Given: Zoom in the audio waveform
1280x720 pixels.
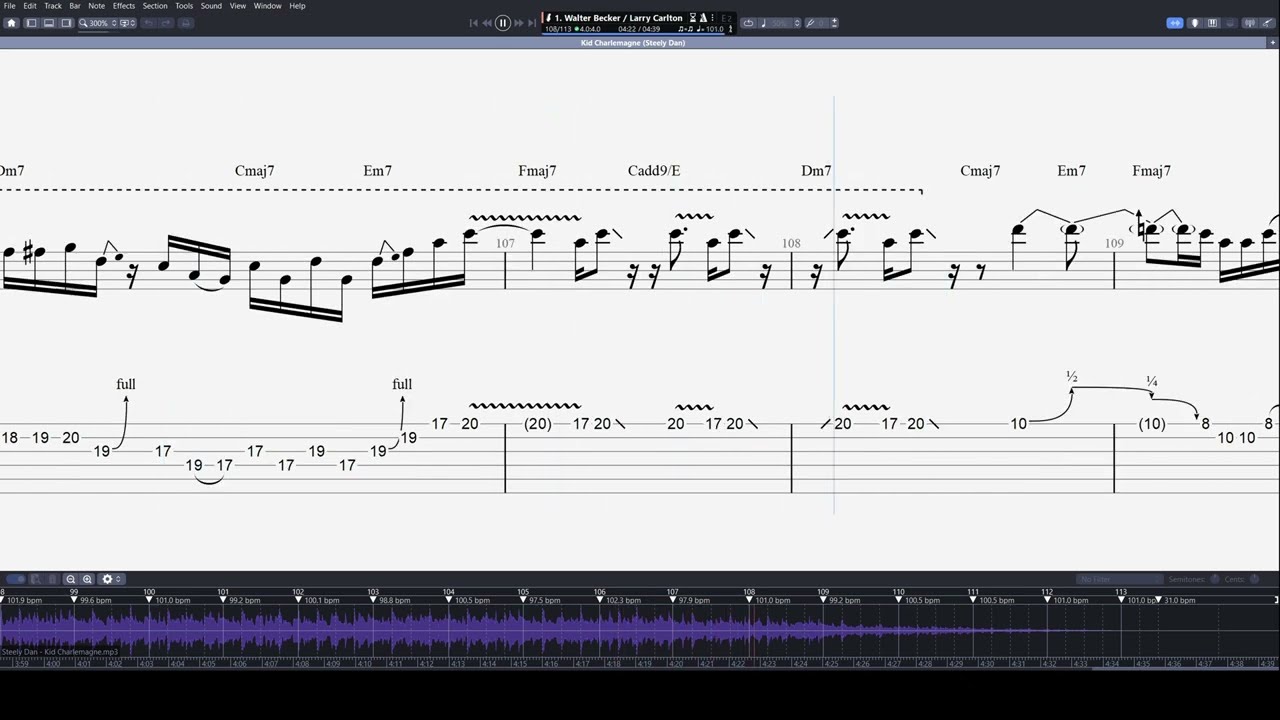Looking at the screenshot, I should click(87, 579).
